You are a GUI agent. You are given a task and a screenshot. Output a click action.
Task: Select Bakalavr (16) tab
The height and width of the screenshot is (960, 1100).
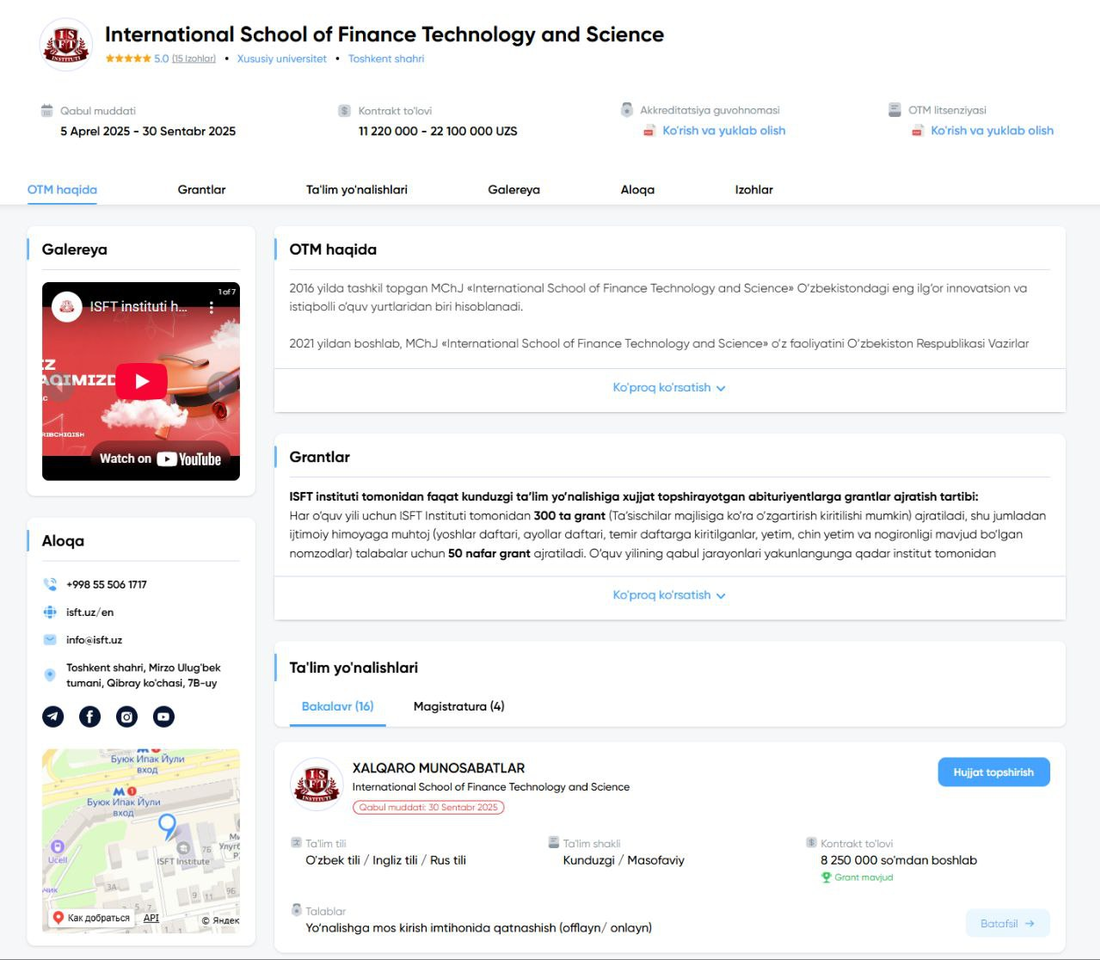(x=337, y=707)
